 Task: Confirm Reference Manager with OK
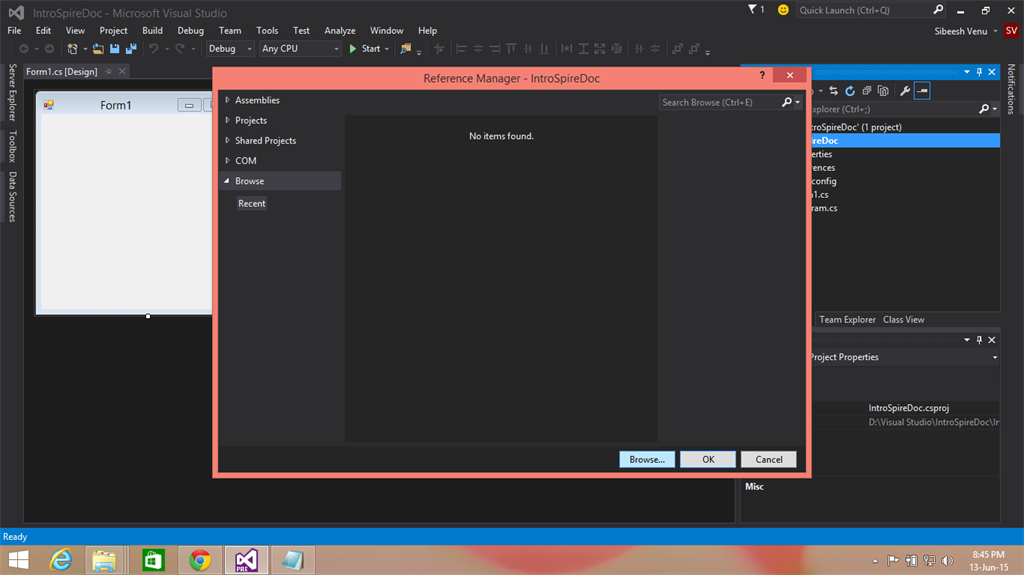[x=708, y=459]
